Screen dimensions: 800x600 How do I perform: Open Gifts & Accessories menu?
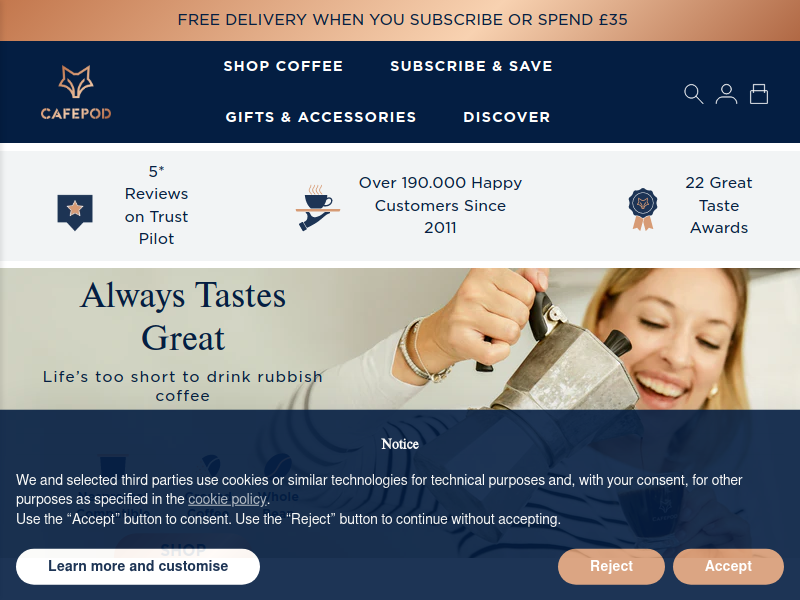pos(321,117)
